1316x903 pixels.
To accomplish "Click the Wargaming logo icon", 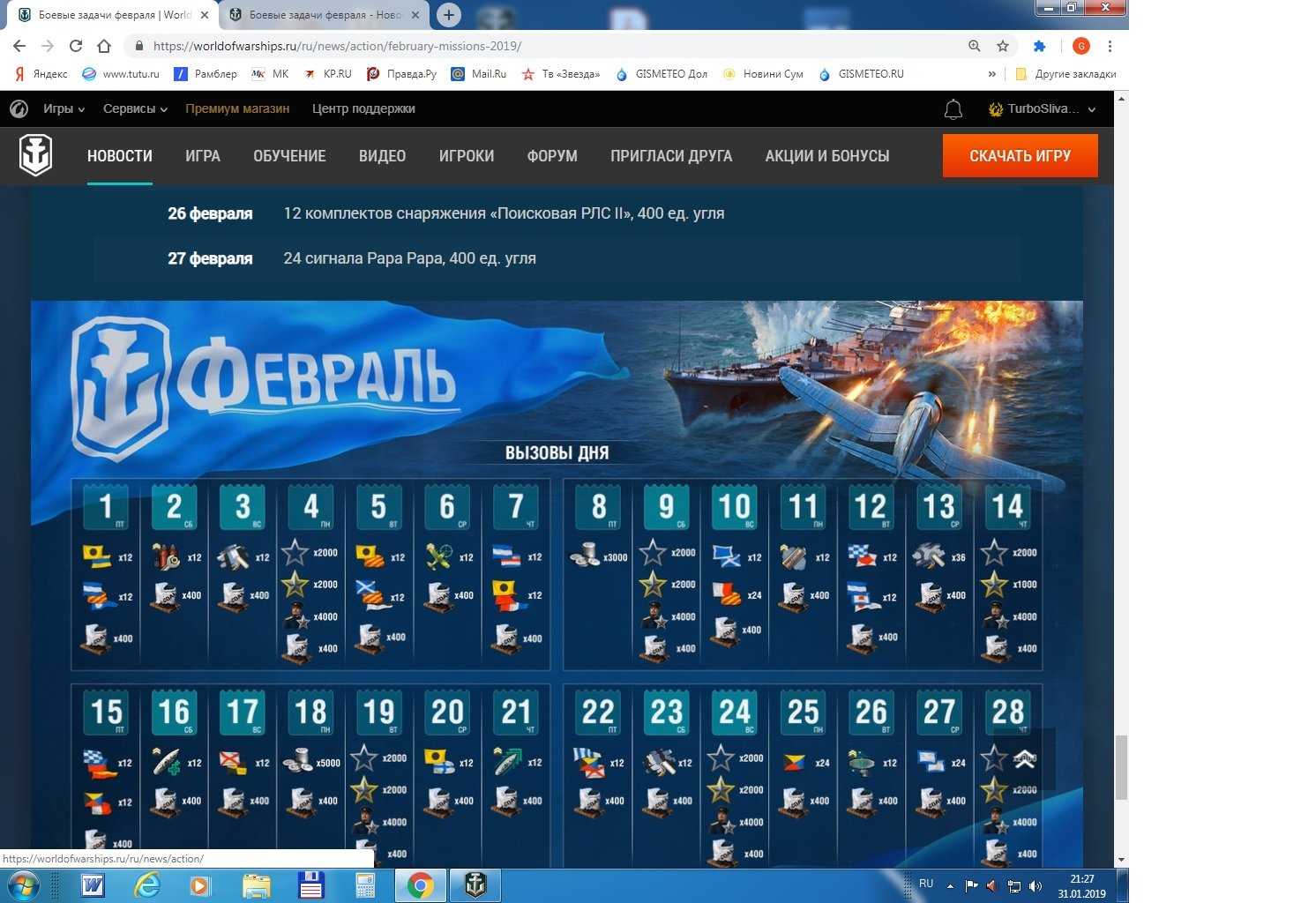I will pos(19,109).
